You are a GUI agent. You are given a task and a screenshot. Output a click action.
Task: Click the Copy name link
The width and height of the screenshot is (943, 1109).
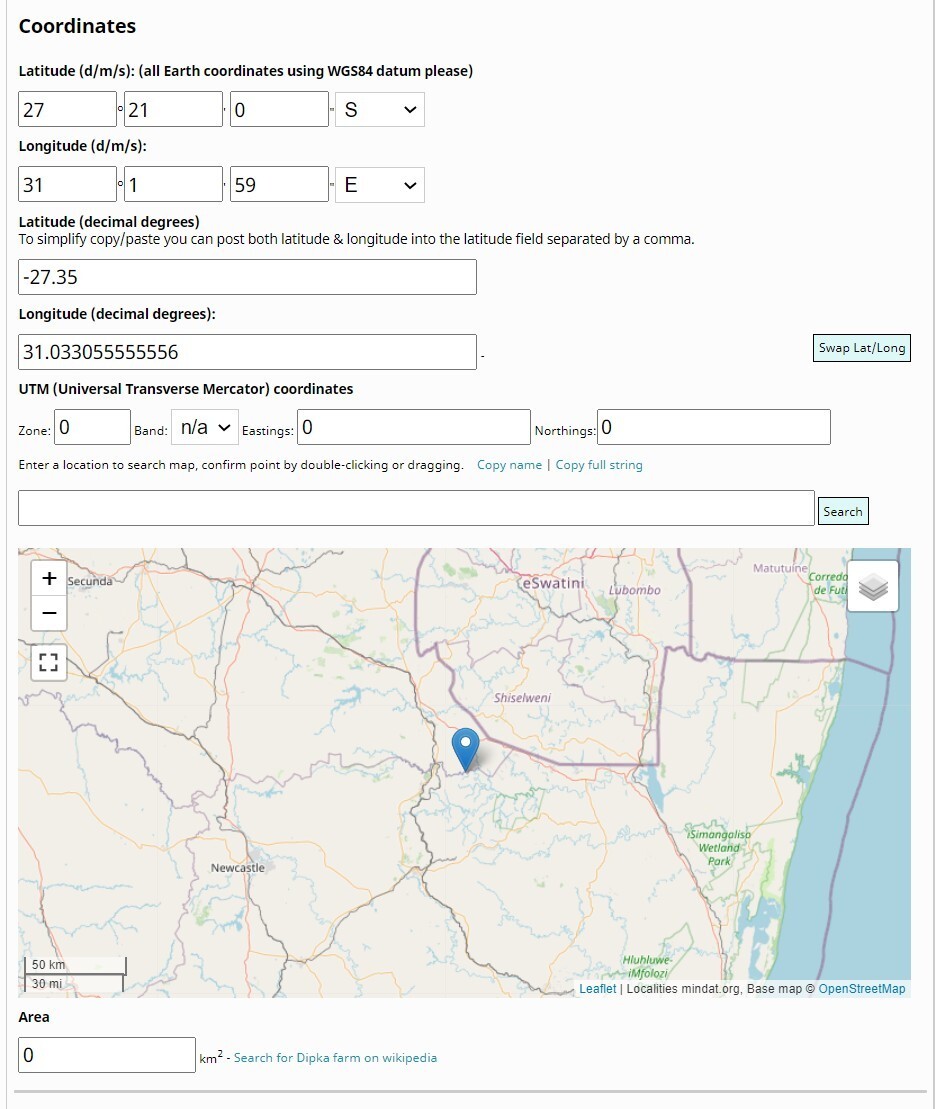(509, 465)
